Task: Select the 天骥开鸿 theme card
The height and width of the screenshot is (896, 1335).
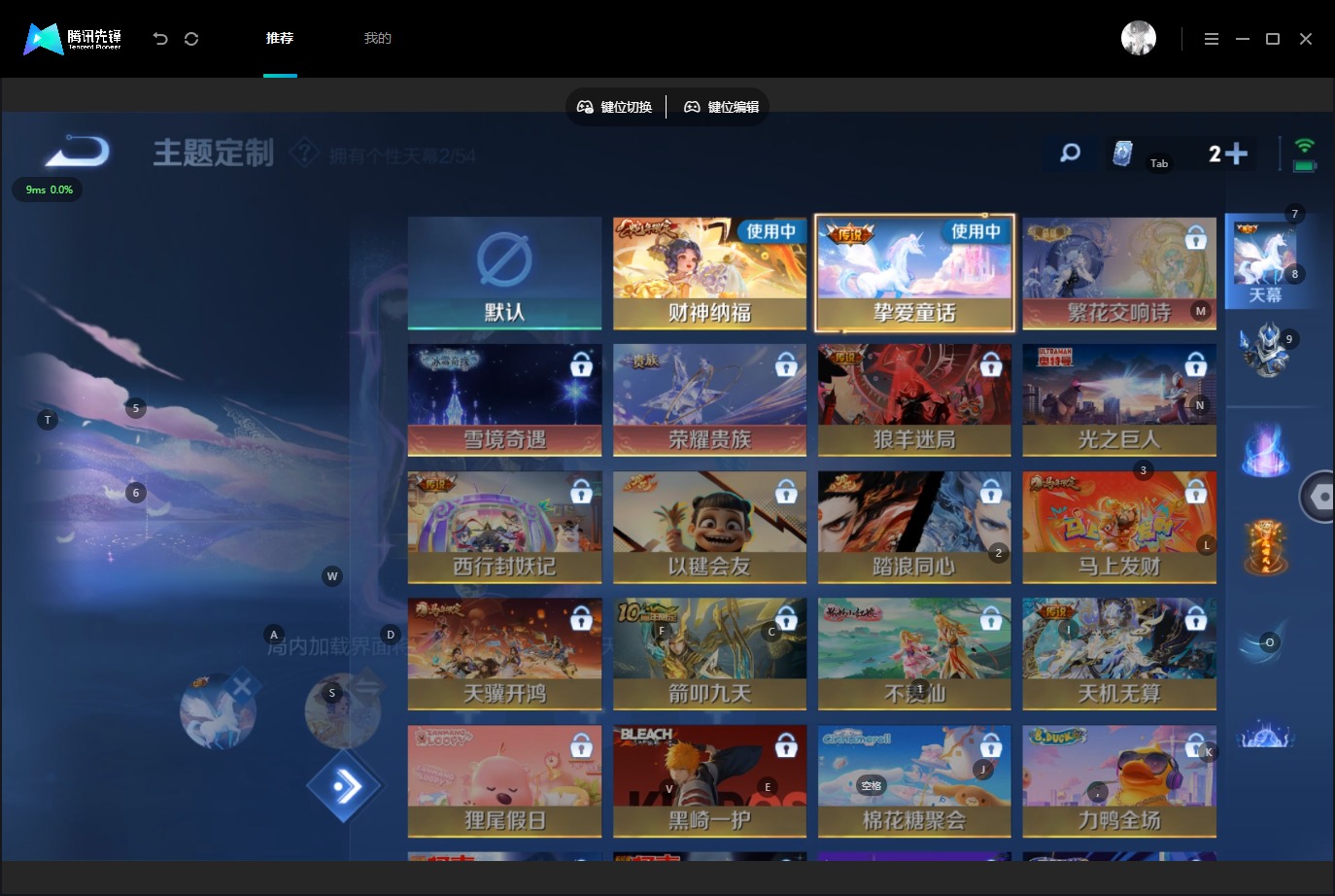Action: [x=505, y=654]
